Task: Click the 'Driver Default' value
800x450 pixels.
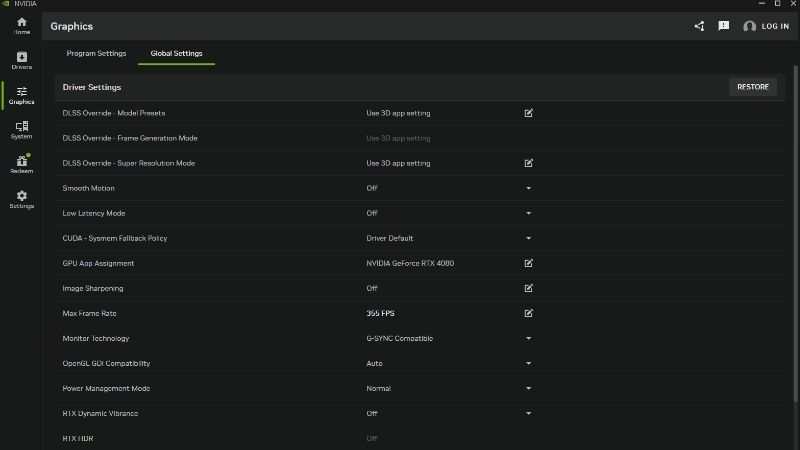Action: tap(389, 238)
